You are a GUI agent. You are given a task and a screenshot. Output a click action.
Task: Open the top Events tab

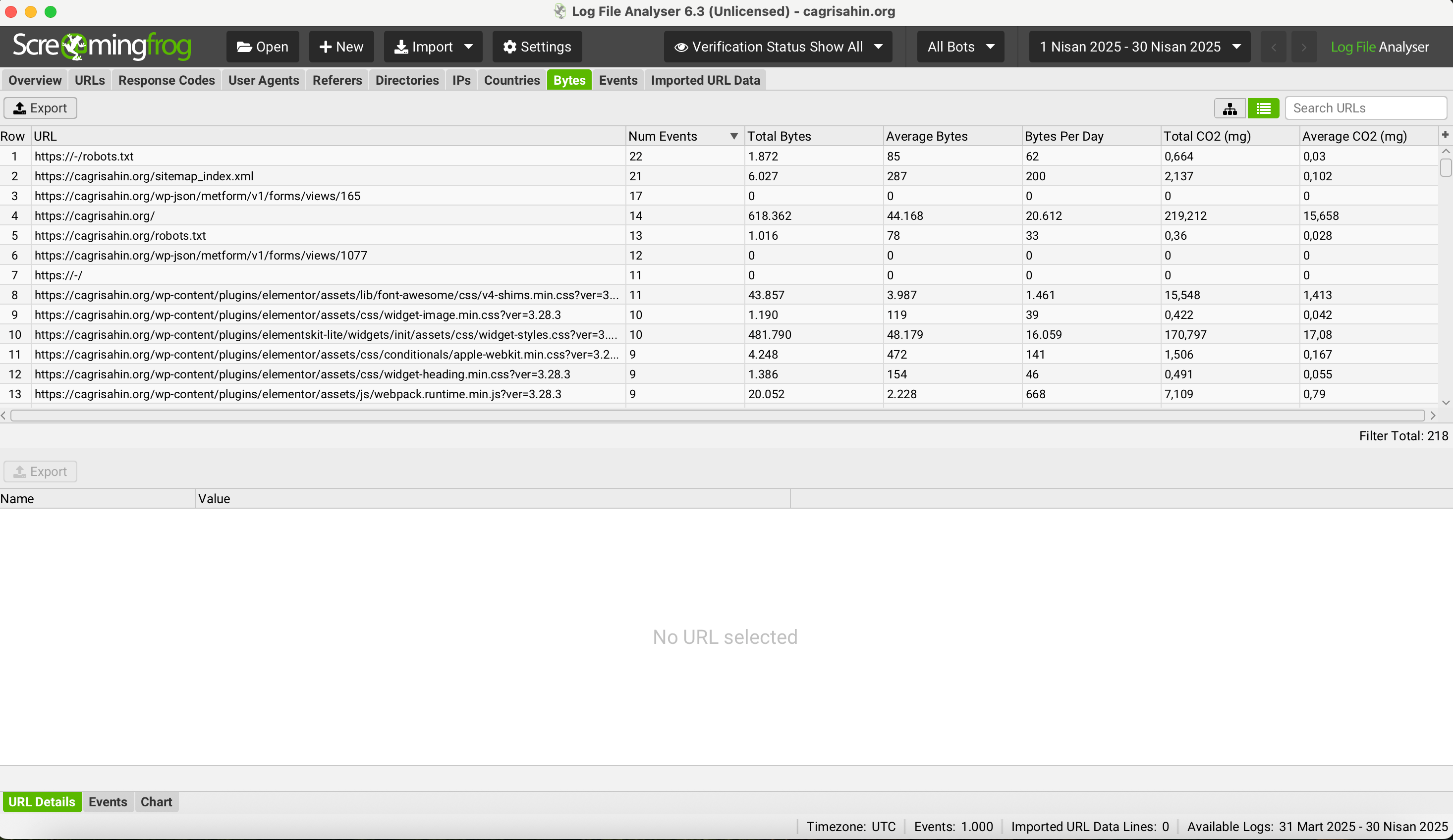(618, 80)
